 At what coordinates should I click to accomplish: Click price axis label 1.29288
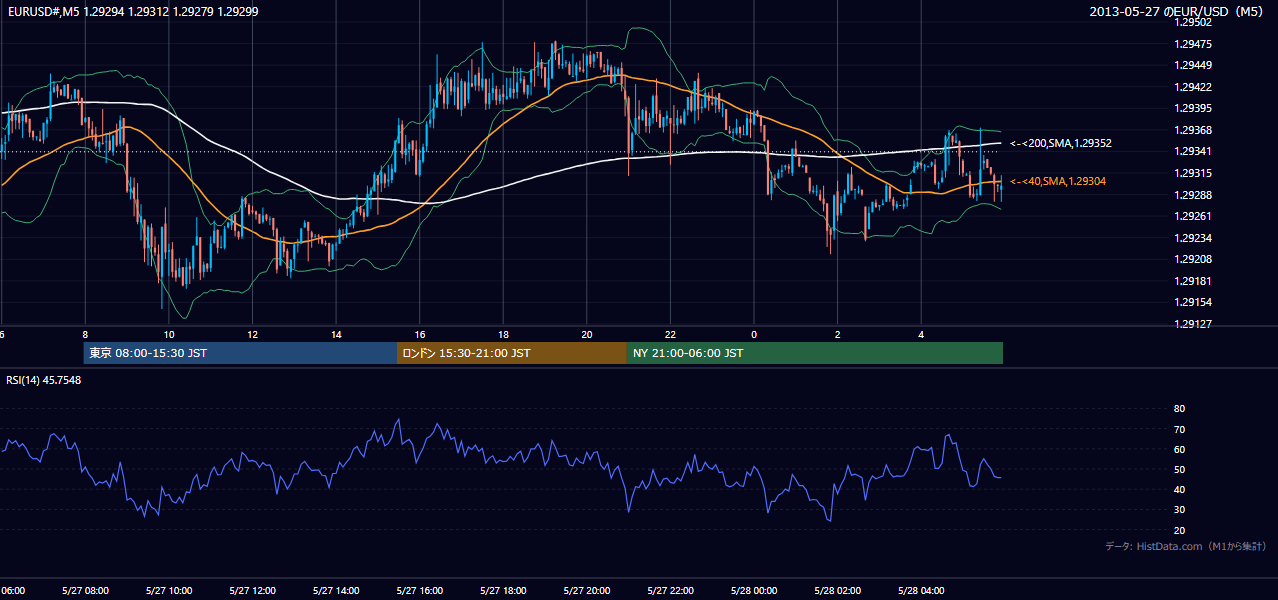1193,195
